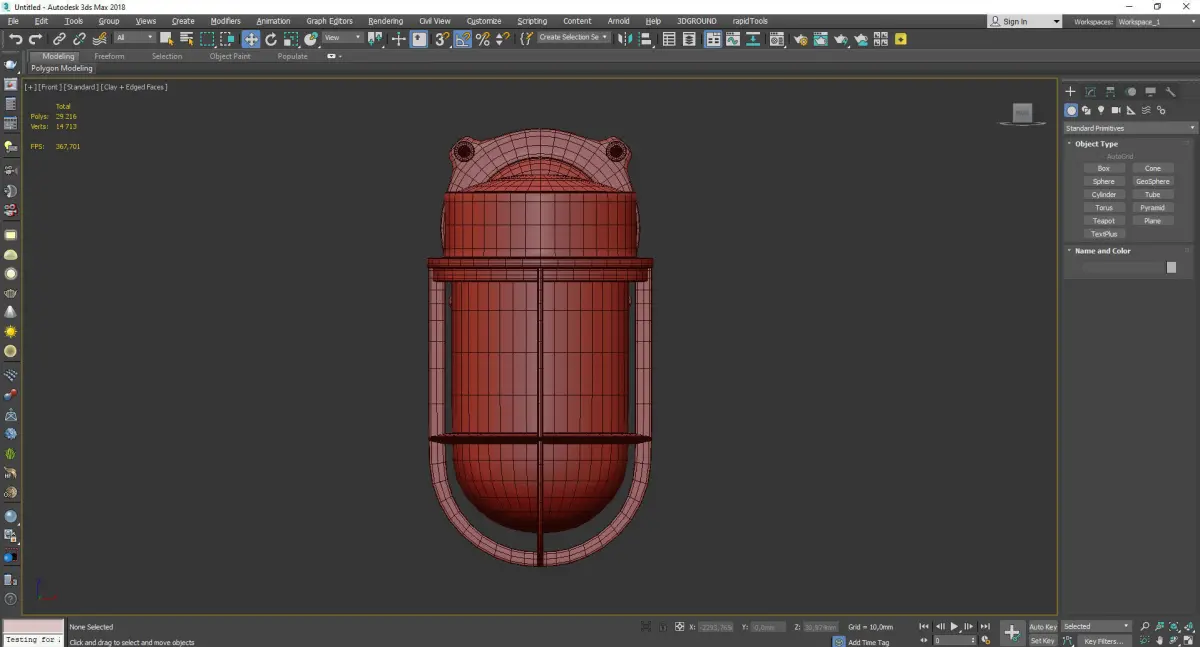The height and width of the screenshot is (647, 1200).
Task: Open the Standard Primitives dropdown
Action: click(x=1130, y=128)
